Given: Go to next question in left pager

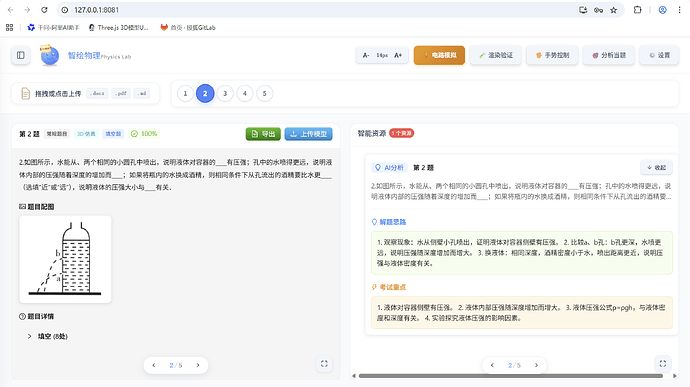Looking at the screenshot, I should coord(198,365).
